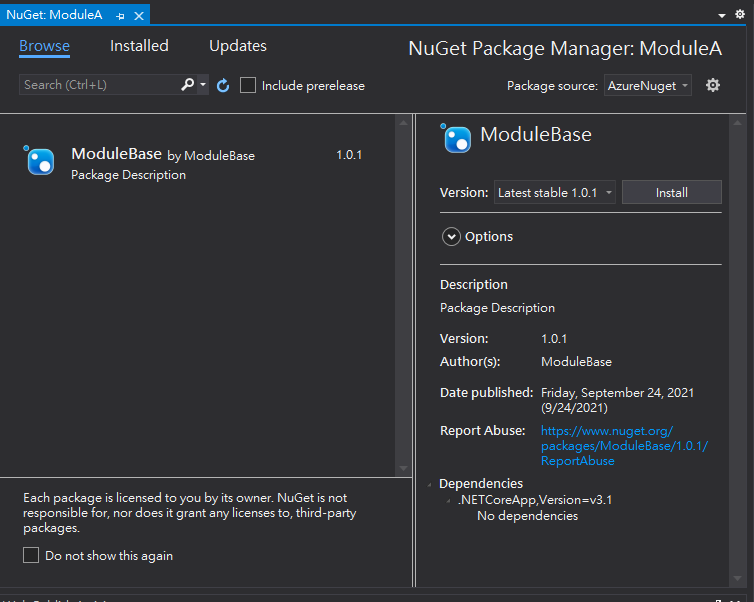754x602 pixels.
Task: Install the ModuleBase package
Action: click(x=671, y=193)
